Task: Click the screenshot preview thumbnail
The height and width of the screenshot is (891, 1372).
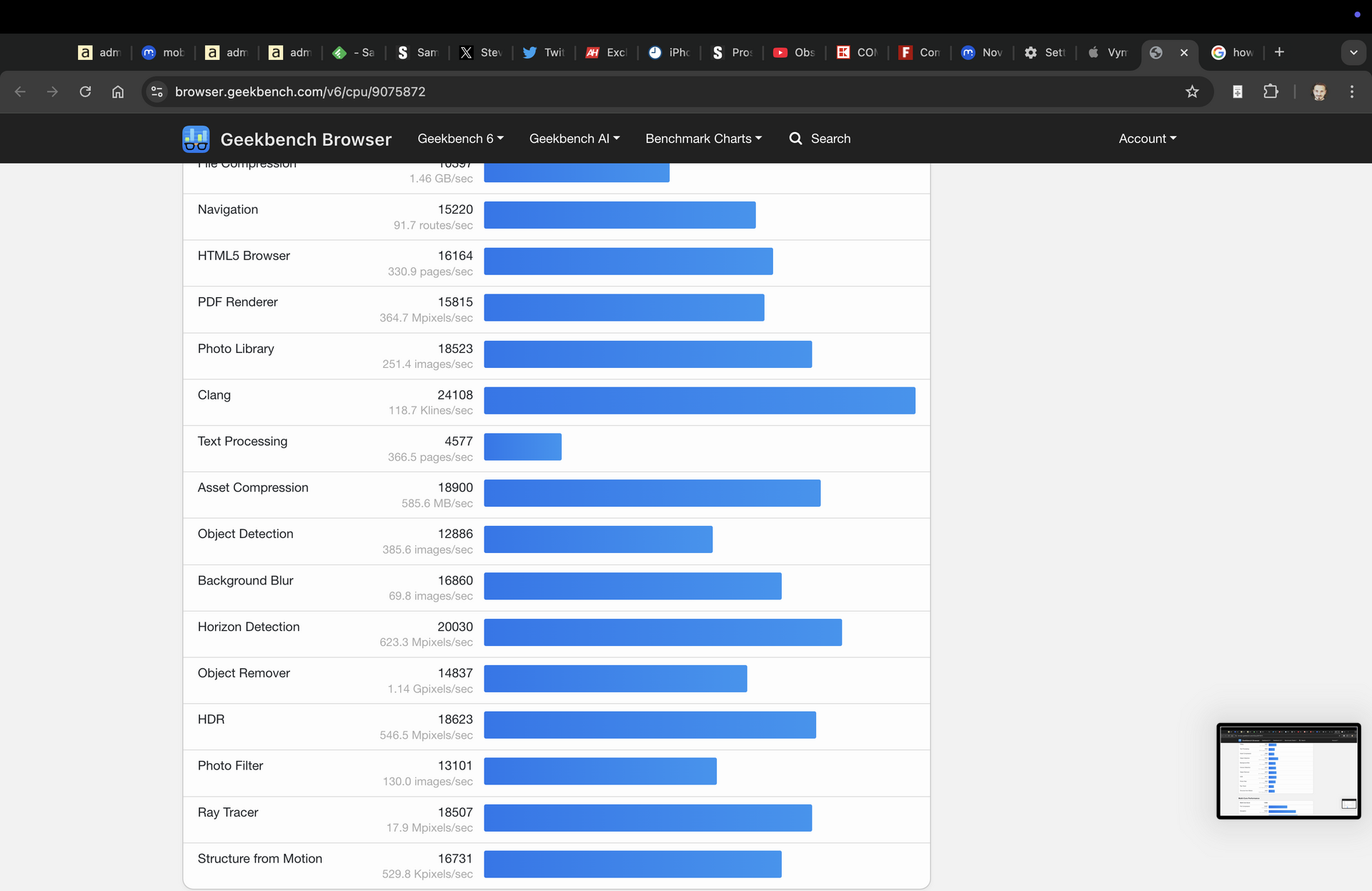Action: coord(1288,770)
